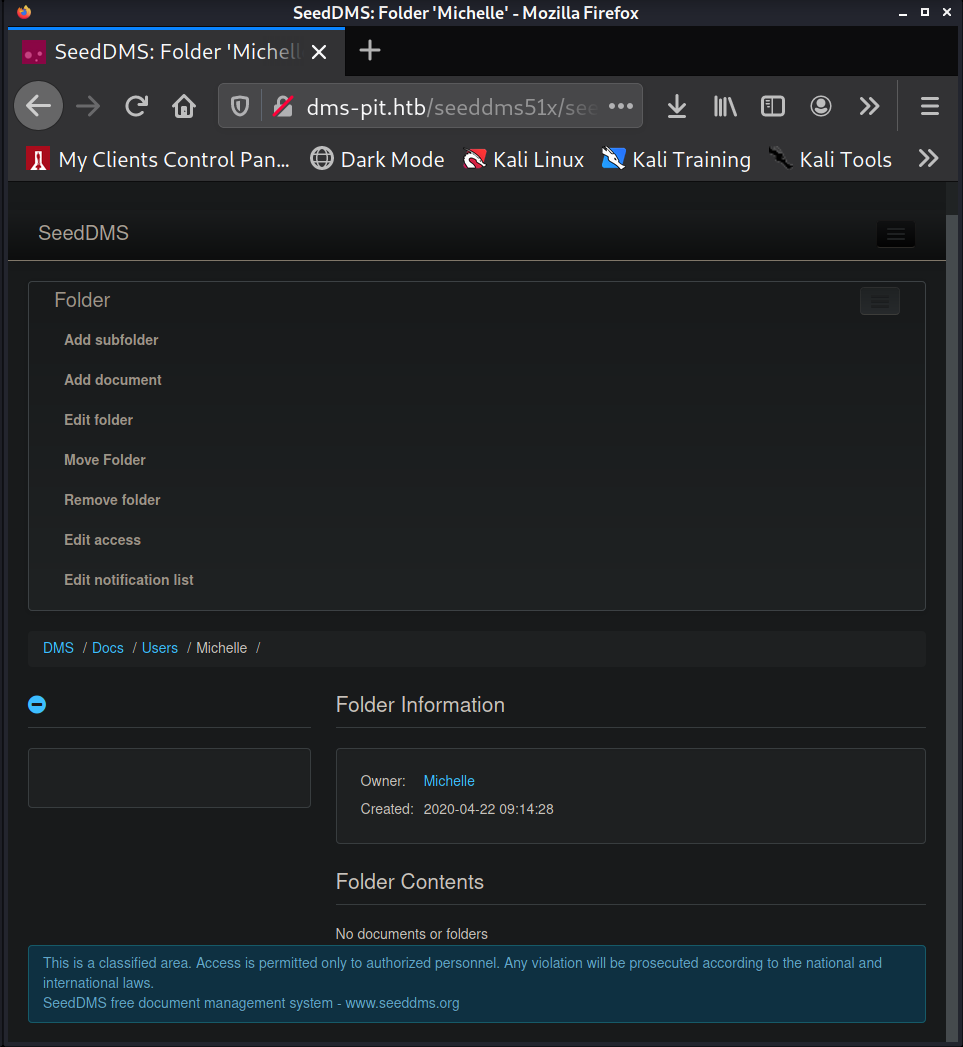The width and height of the screenshot is (963, 1047).
Task: Open a new browser tab
Action: tap(370, 51)
